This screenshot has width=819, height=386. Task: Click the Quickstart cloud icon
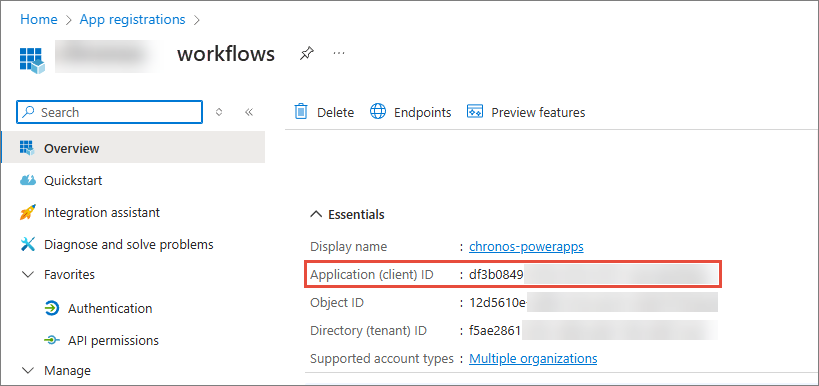point(27,181)
